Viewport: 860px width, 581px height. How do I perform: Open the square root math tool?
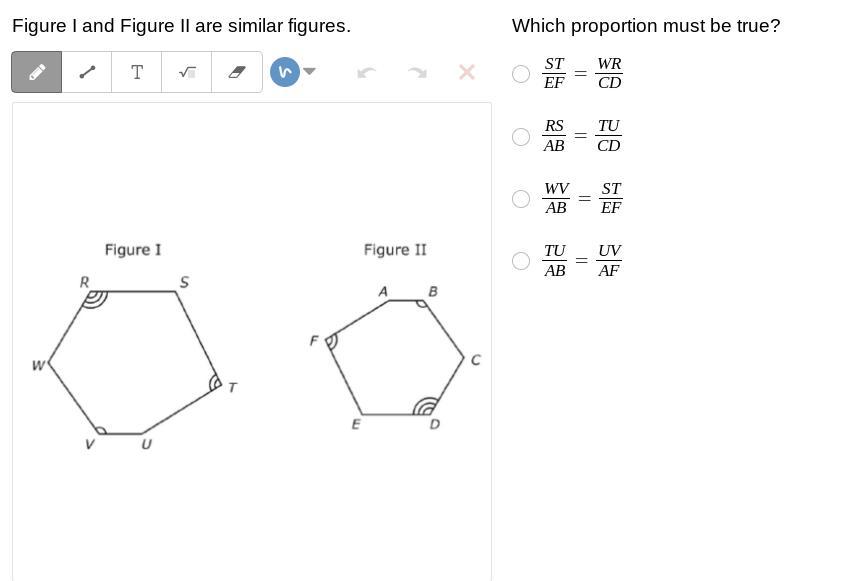pyautogui.click(x=187, y=72)
